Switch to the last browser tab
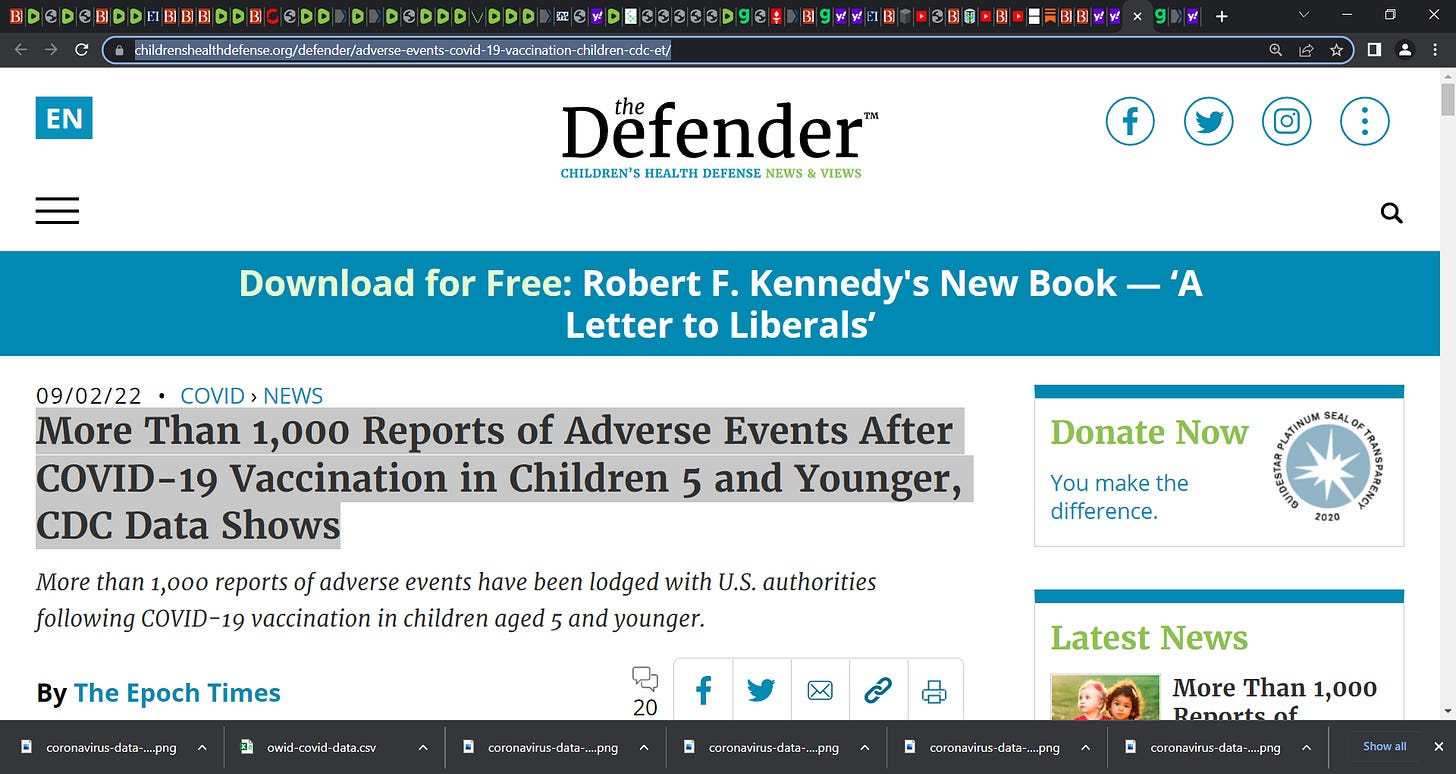This screenshot has height=774, width=1456. point(1193,16)
